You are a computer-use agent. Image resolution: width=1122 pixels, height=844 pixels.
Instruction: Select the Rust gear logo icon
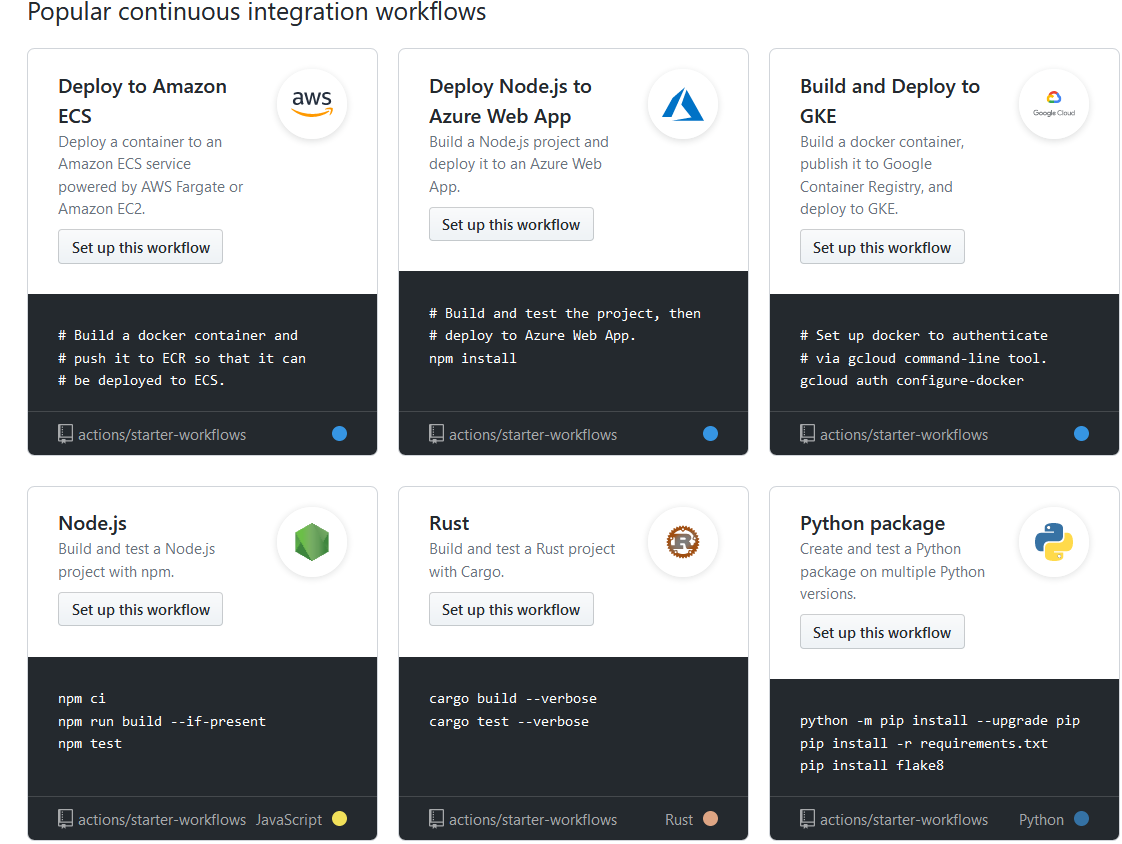[683, 541]
